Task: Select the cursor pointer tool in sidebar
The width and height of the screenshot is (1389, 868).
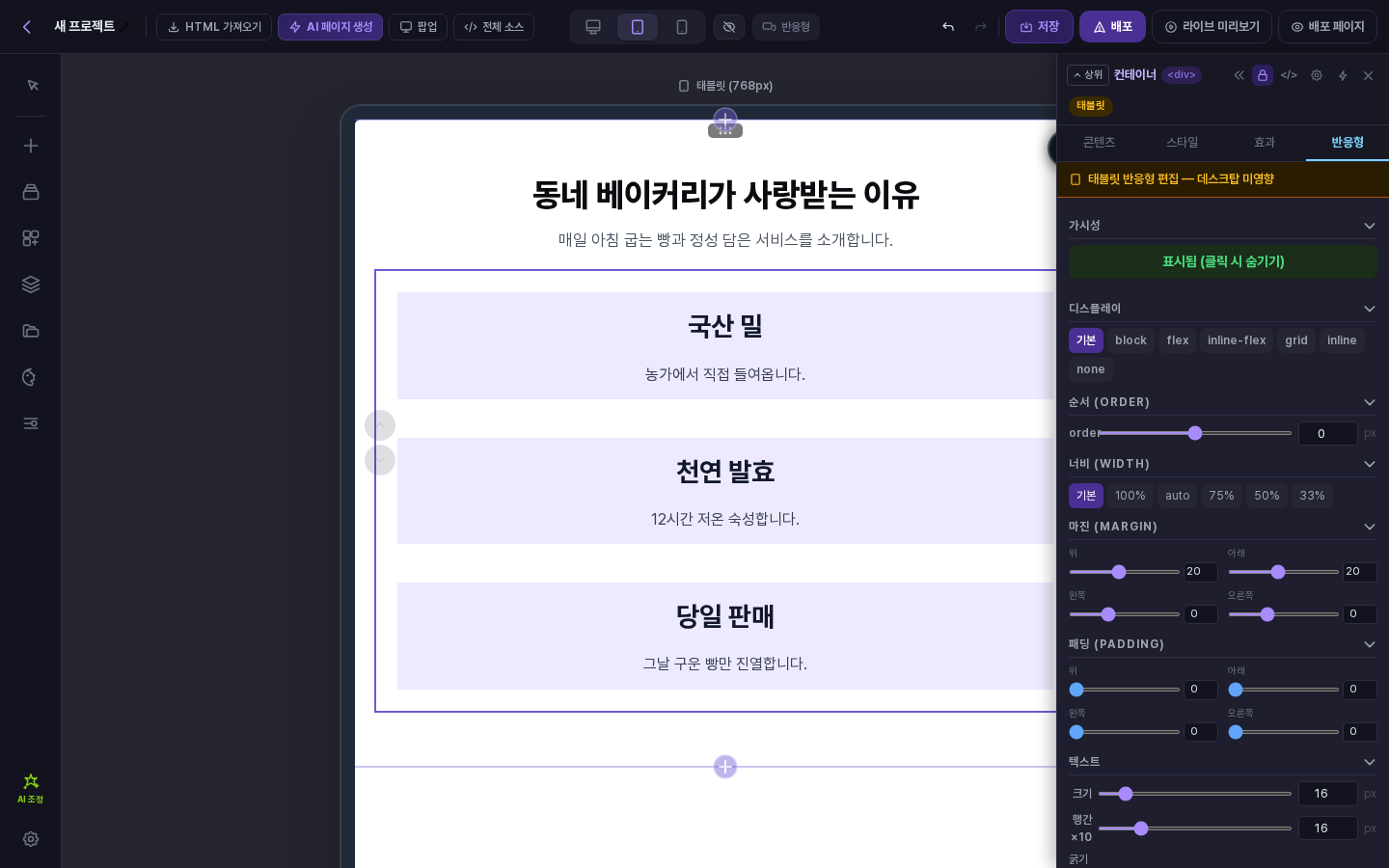Action: (x=31, y=86)
